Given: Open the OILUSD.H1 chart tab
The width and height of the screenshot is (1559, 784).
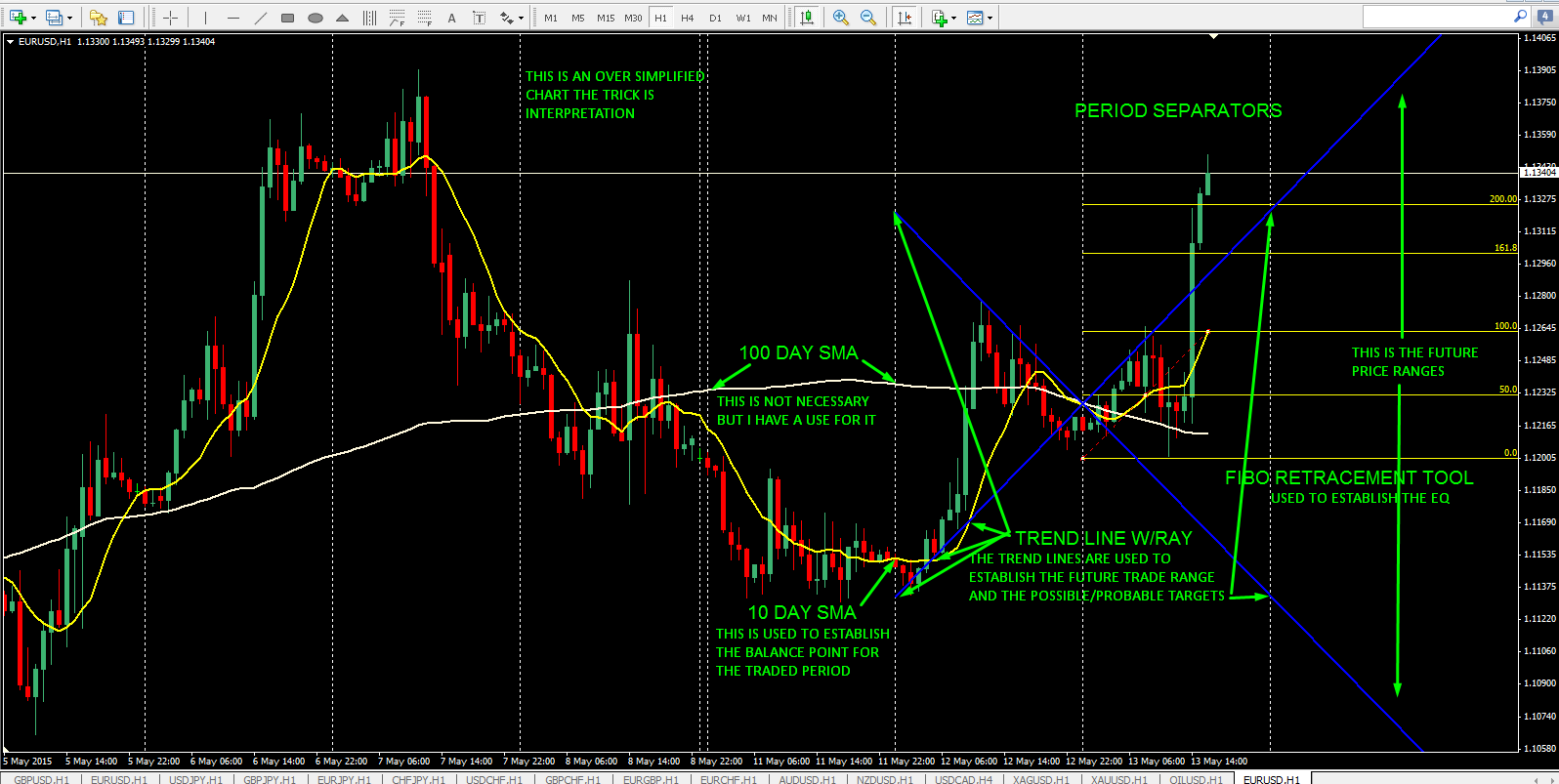Looking at the screenshot, I should coord(1196,779).
